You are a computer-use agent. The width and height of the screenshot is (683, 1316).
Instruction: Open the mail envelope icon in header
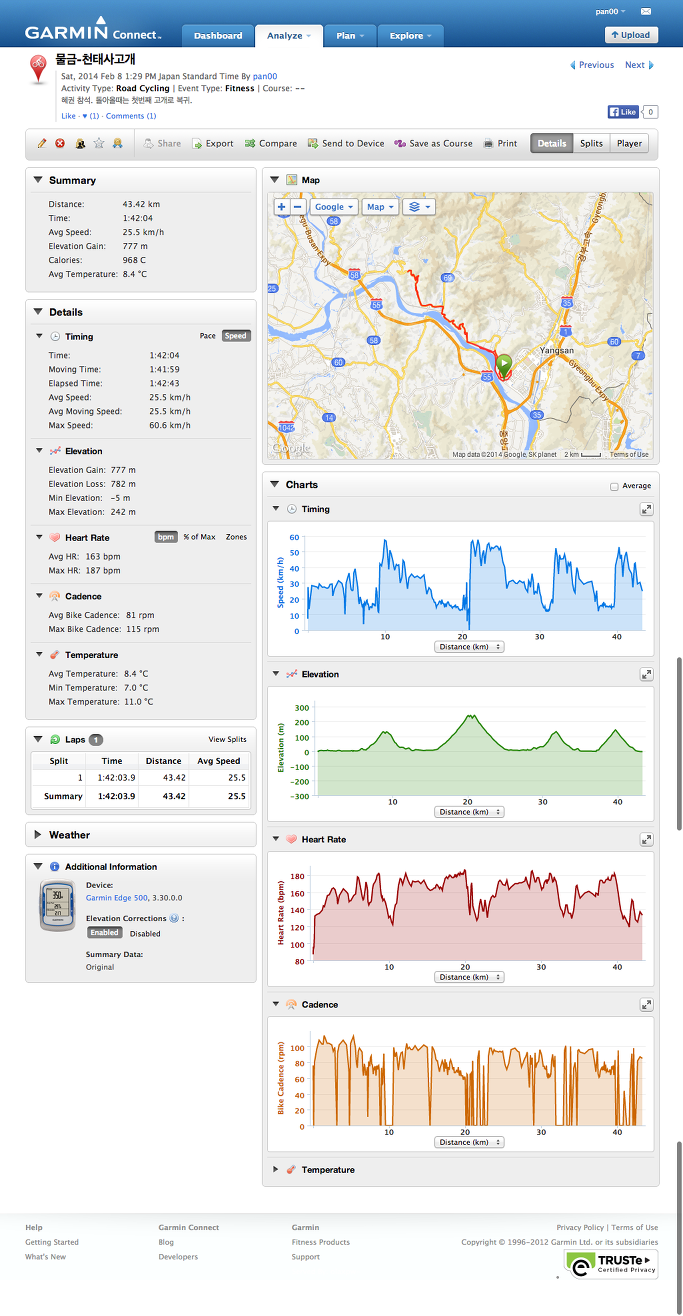tap(646, 11)
